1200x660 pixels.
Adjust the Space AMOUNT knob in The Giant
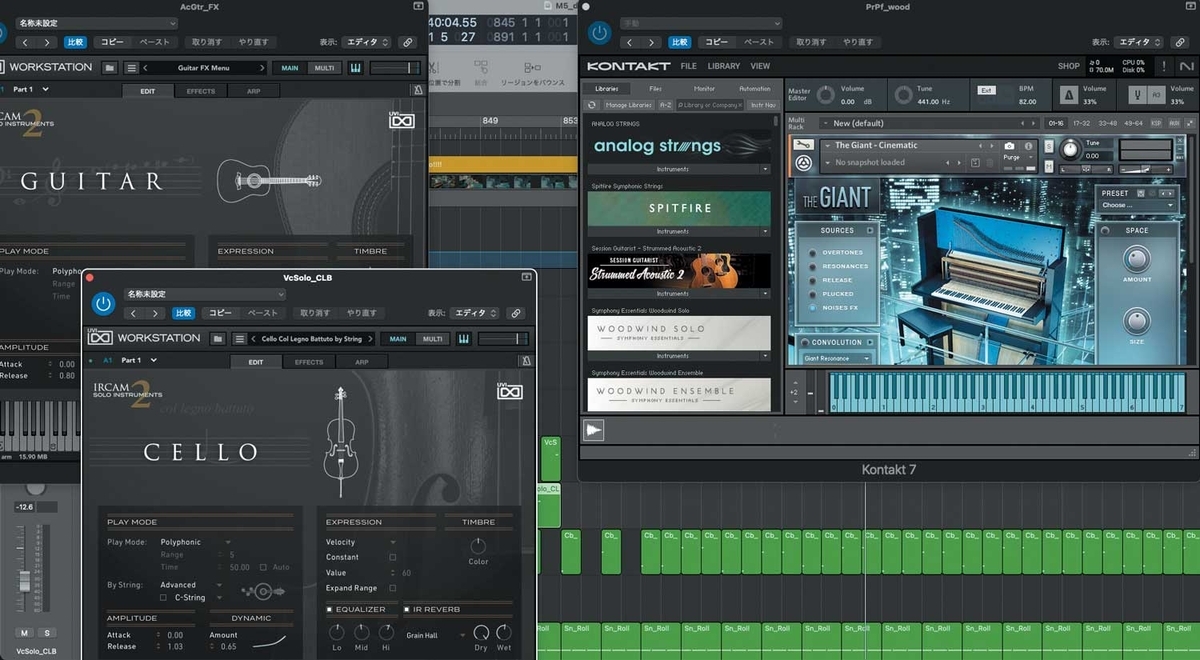coord(1137,259)
